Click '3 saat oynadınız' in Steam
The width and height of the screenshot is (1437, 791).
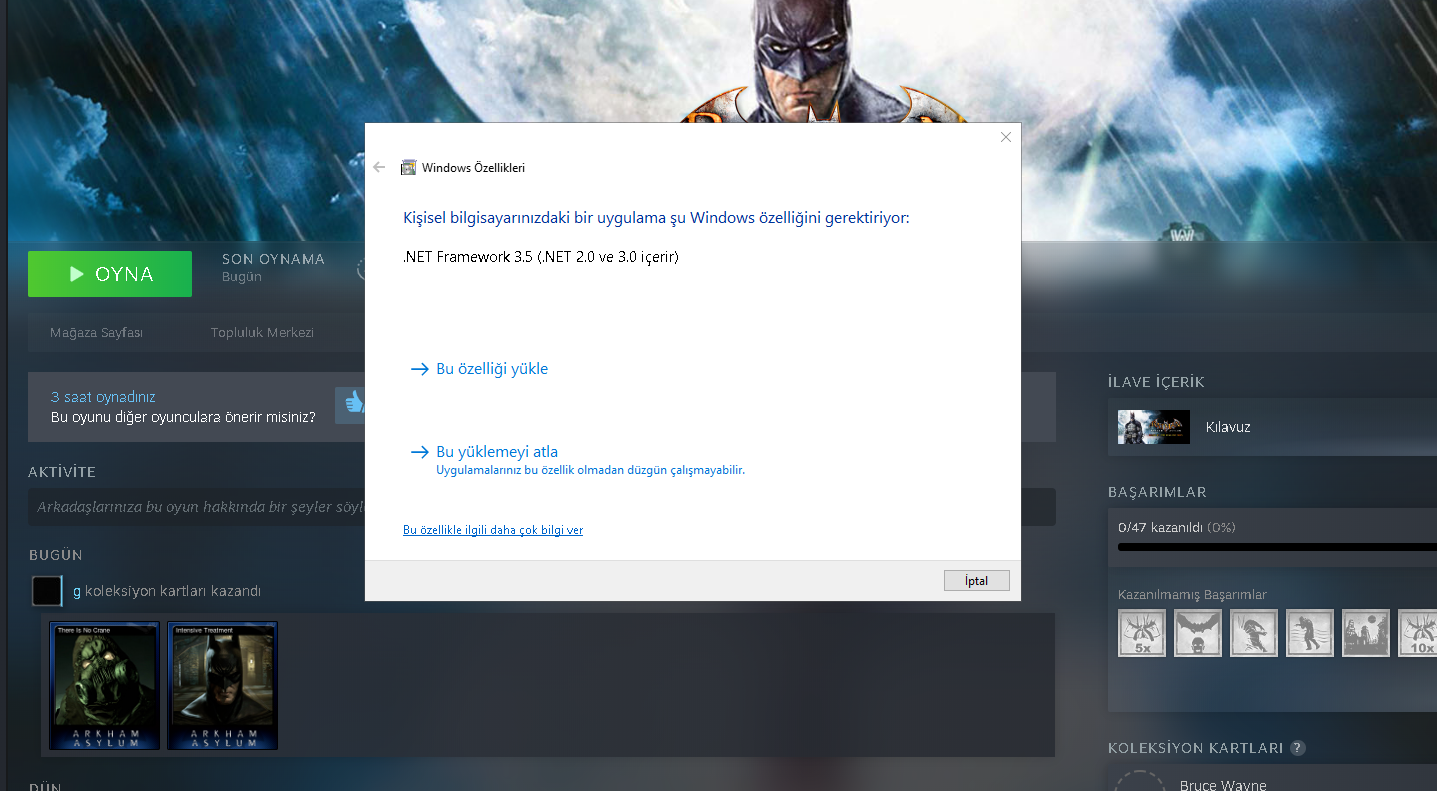pyautogui.click(x=103, y=397)
